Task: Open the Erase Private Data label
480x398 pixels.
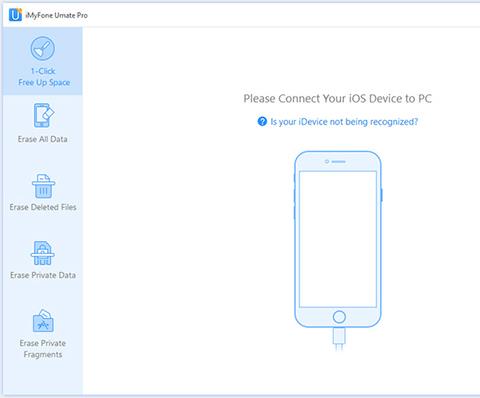Action: [43, 275]
